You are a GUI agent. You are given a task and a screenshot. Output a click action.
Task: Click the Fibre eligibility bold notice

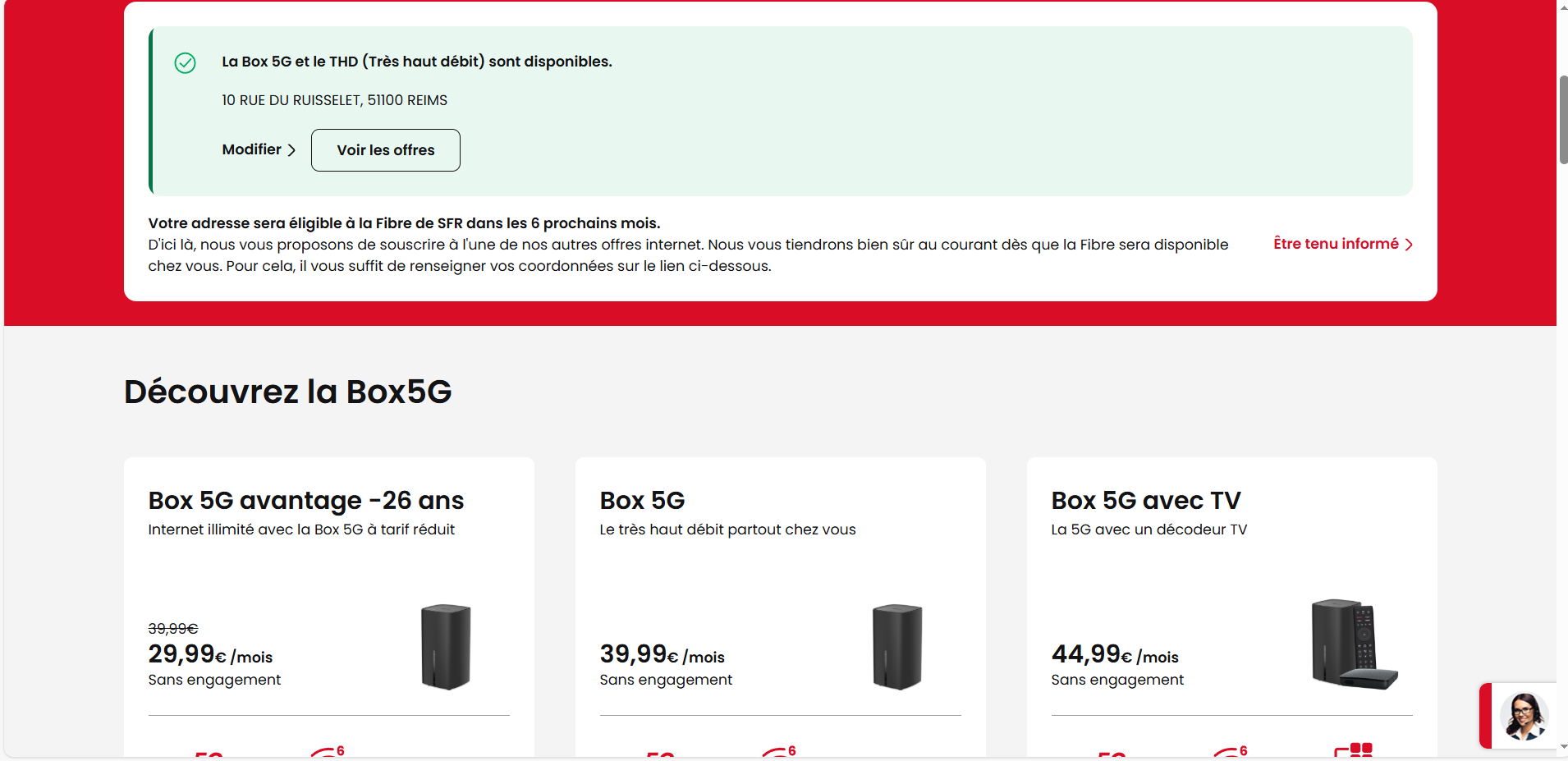pos(404,223)
